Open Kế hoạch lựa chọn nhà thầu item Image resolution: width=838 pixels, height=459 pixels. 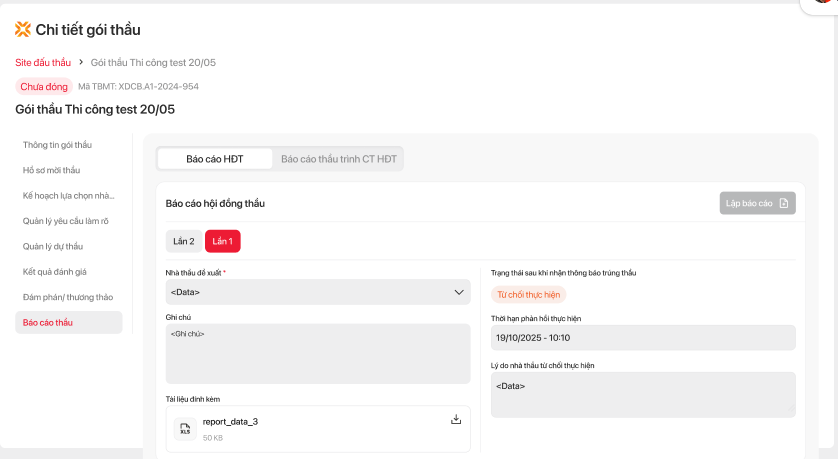pos(68,195)
